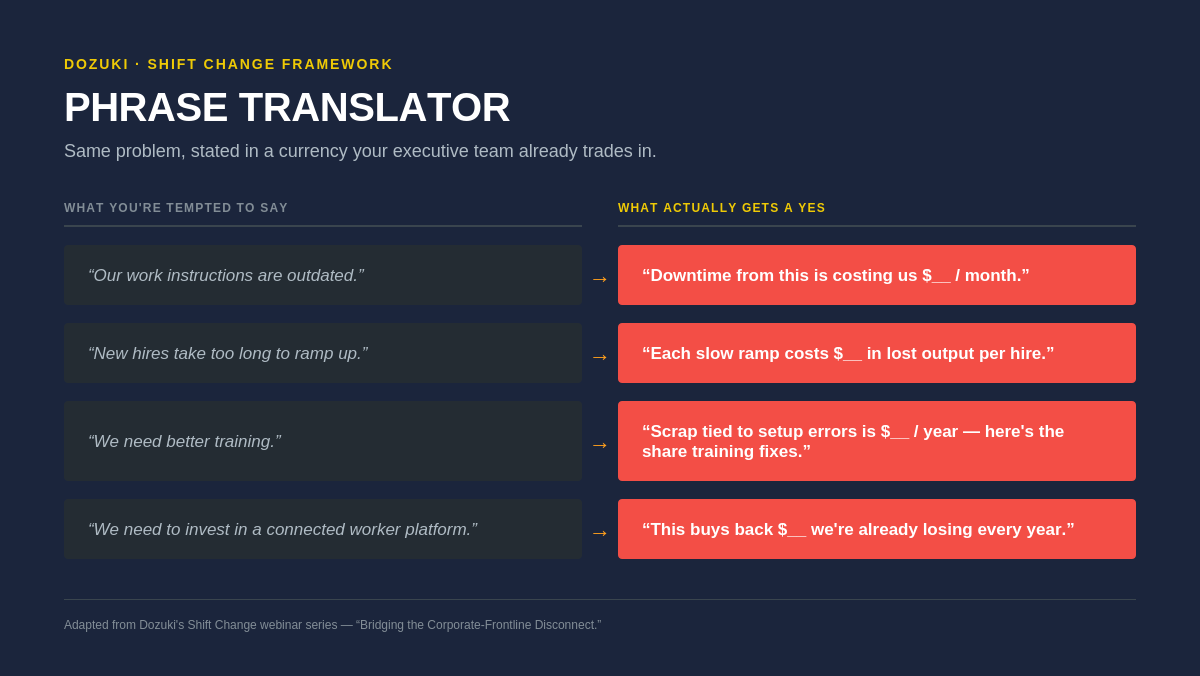The width and height of the screenshot is (1200, 676).
Task: Click the horizontal divider line above the footer
Action: pos(600,599)
